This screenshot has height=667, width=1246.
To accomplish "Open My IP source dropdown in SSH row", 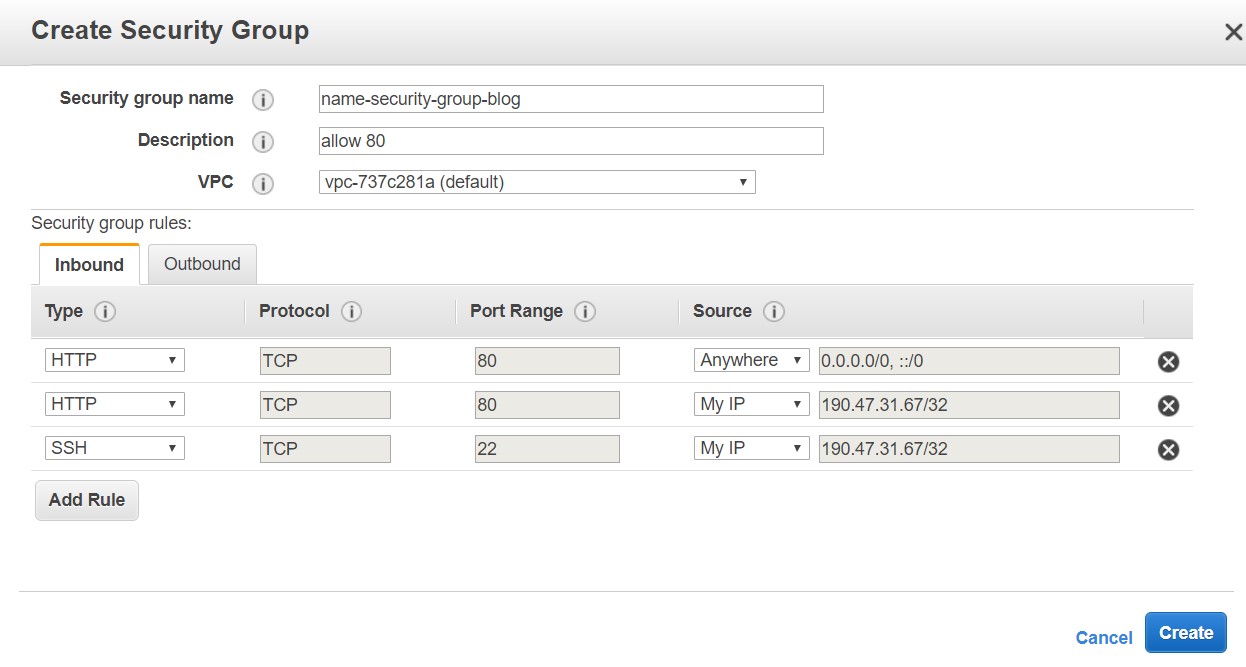I will 752,448.
